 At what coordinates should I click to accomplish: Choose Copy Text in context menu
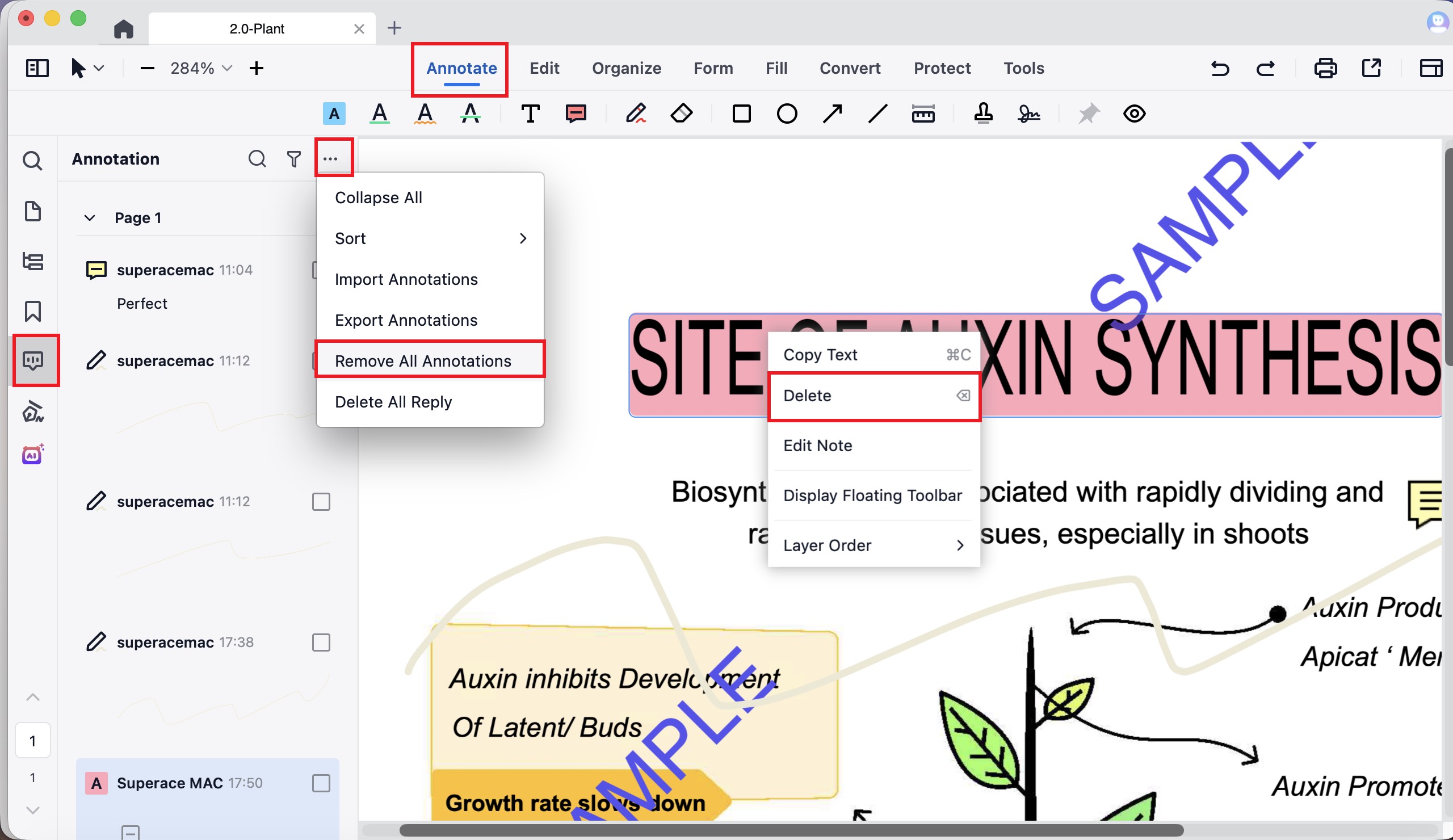point(874,355)
